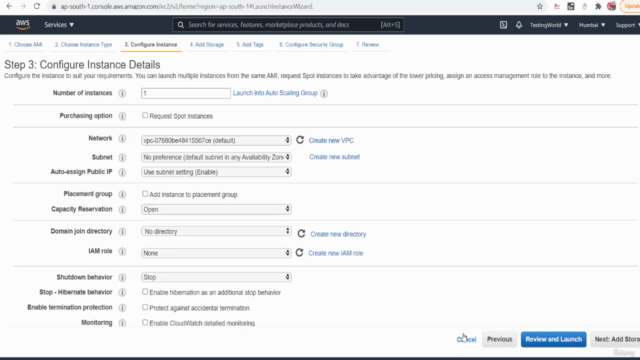Click info icon next to Subnet
Viewport: 640px width, 360px height.
pos(122,158)
